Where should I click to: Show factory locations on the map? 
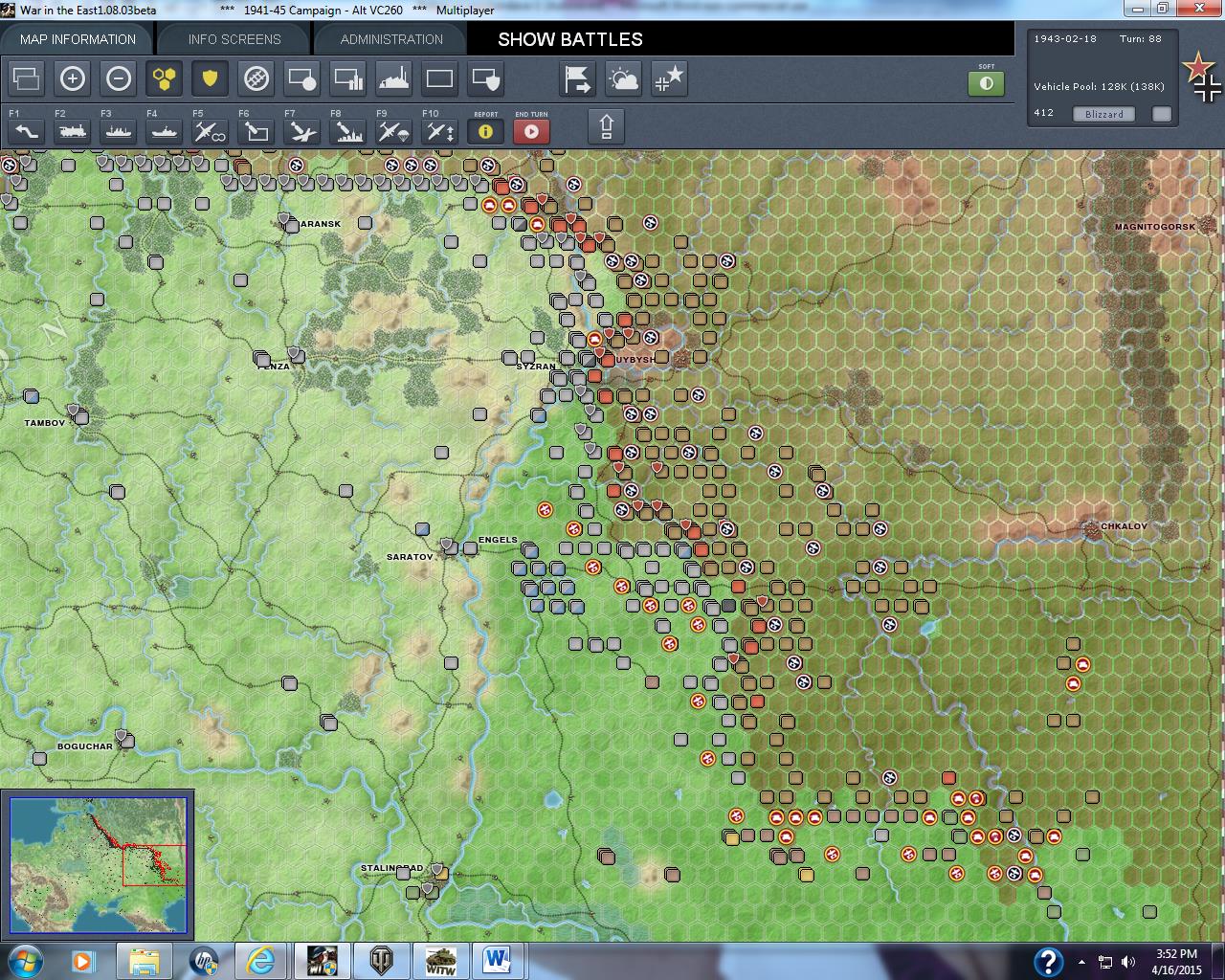(394, 78)
